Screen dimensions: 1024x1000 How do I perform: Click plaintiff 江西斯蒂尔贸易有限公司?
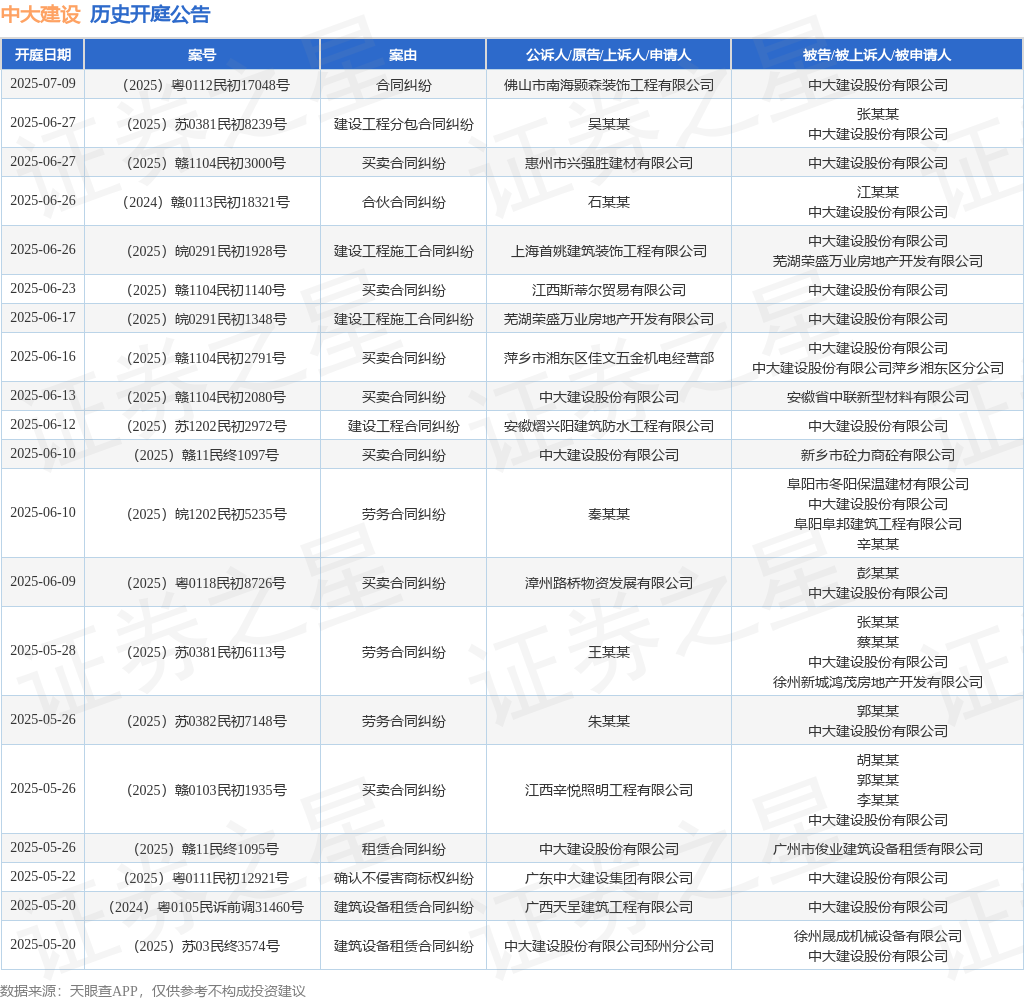(609, 290)
